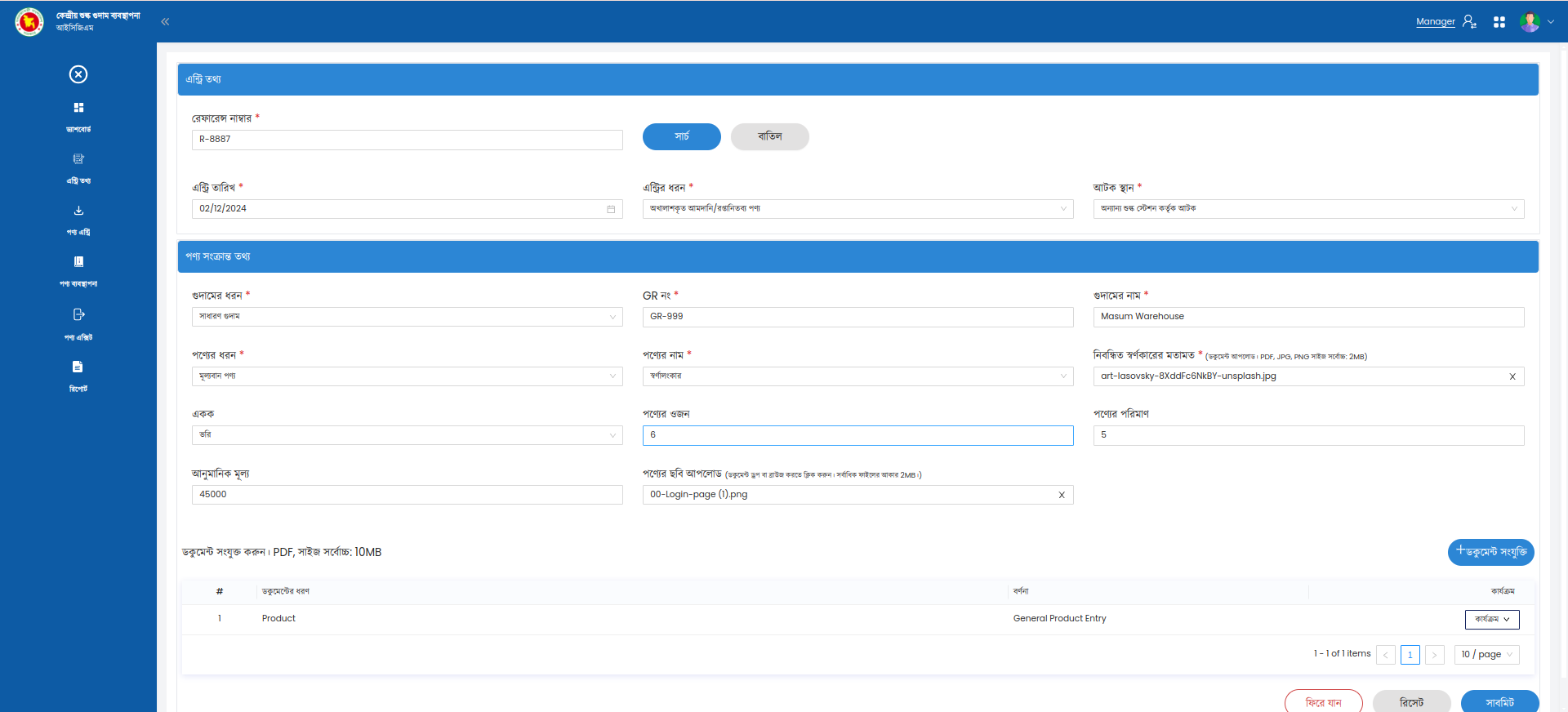1568x712 pixels.
Task: Click the art-lasovsky file name field
Action: click(1309, 376)
